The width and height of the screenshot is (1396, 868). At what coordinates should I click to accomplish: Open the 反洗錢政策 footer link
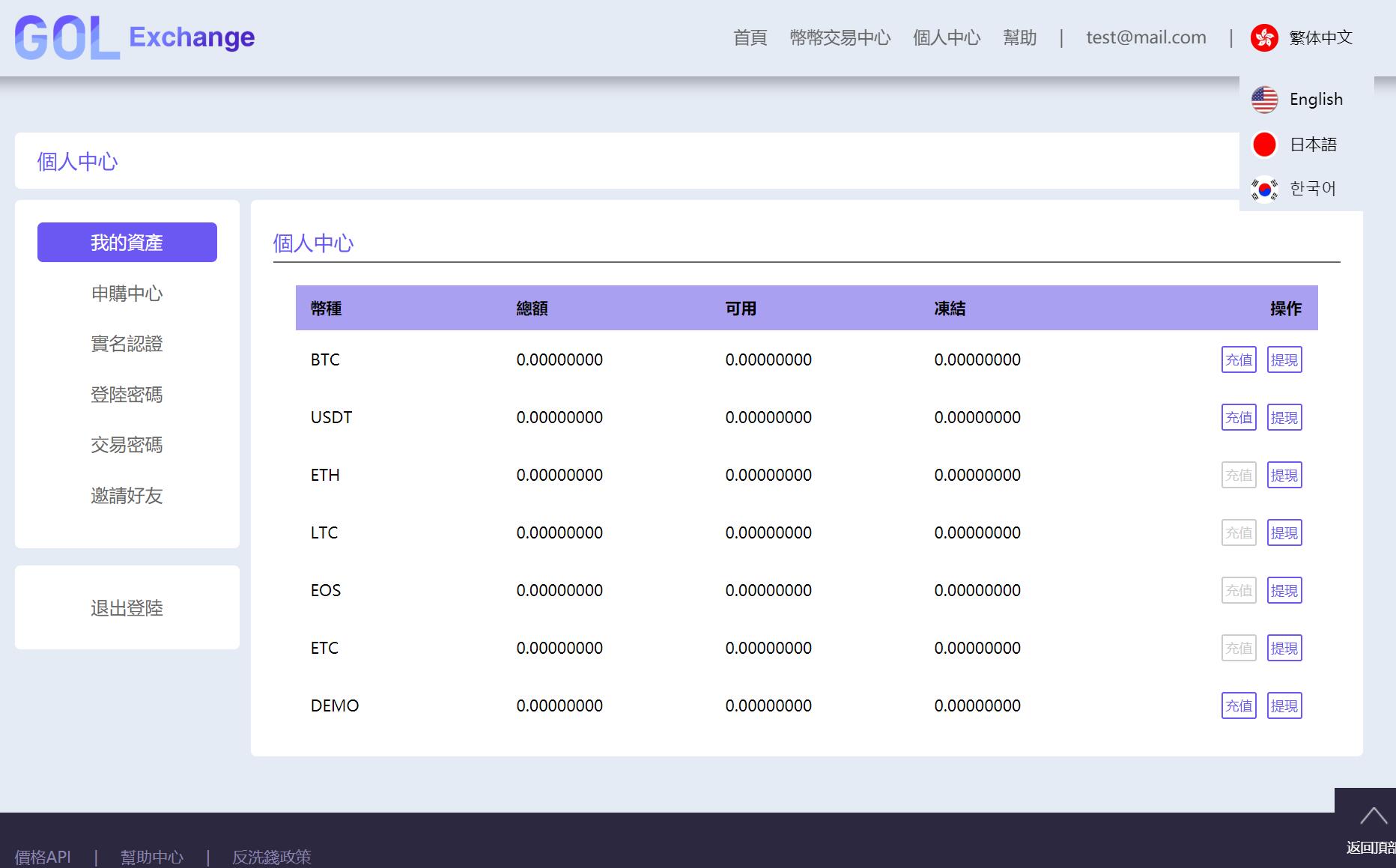coord(271,857)
